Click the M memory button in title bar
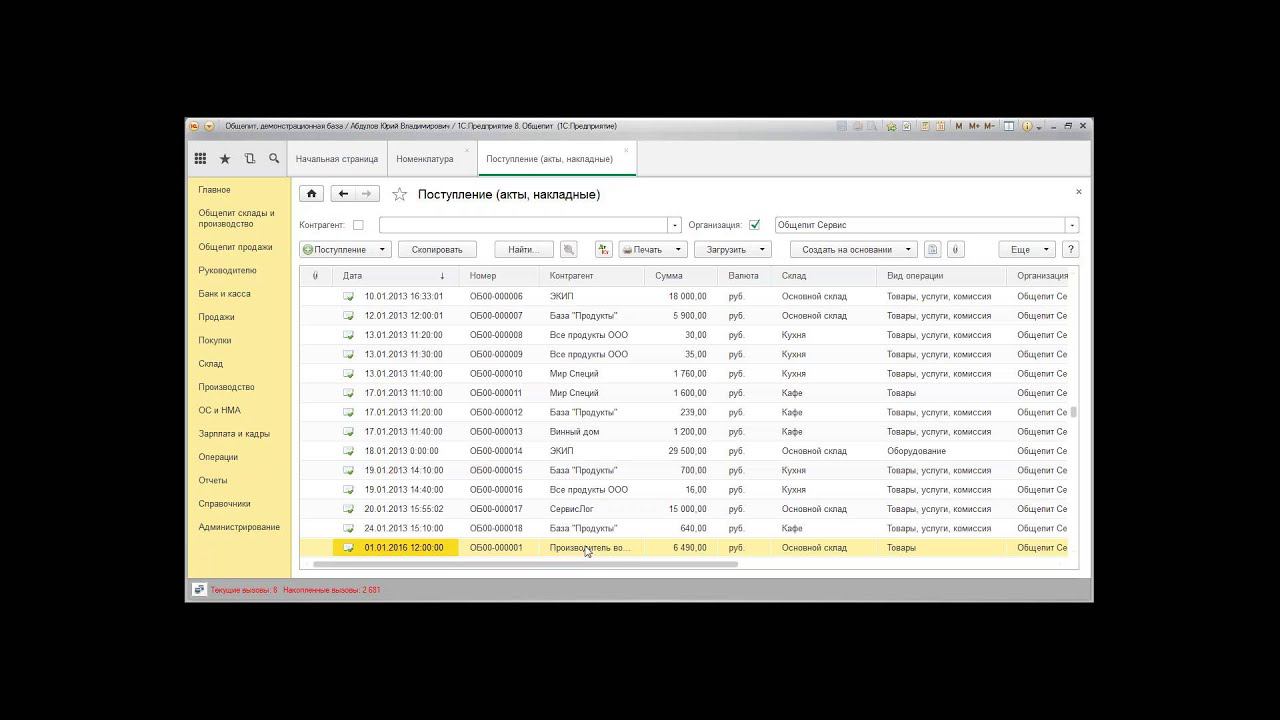 pos(959,126)
